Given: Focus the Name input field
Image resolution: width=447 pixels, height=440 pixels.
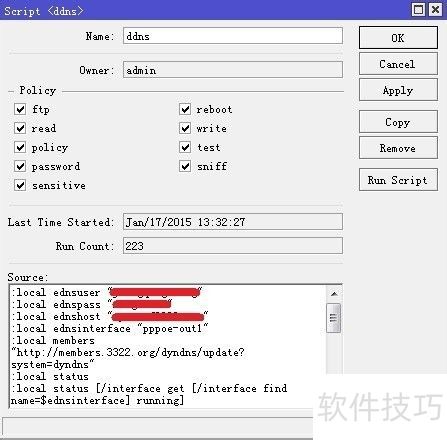Looking at the screenshot, I should [x=233, y=36].
